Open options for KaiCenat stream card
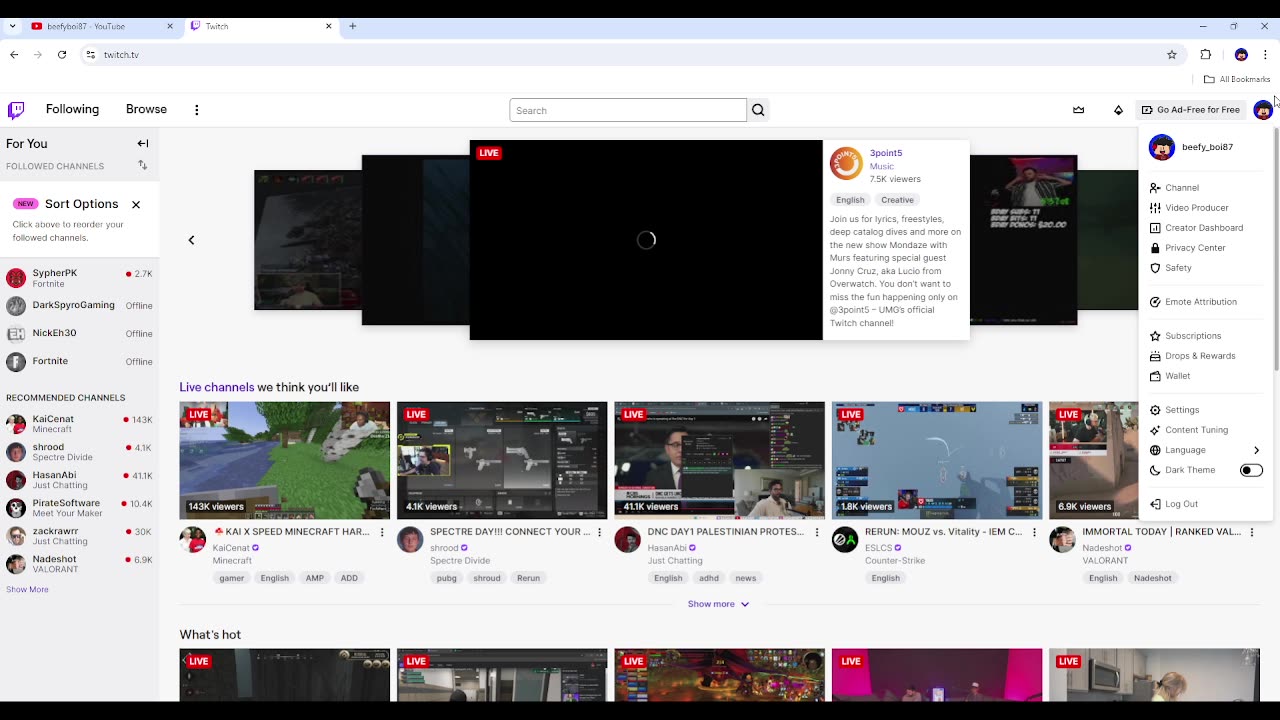This screenshot has height=720, width=1280. pos(382,533)
